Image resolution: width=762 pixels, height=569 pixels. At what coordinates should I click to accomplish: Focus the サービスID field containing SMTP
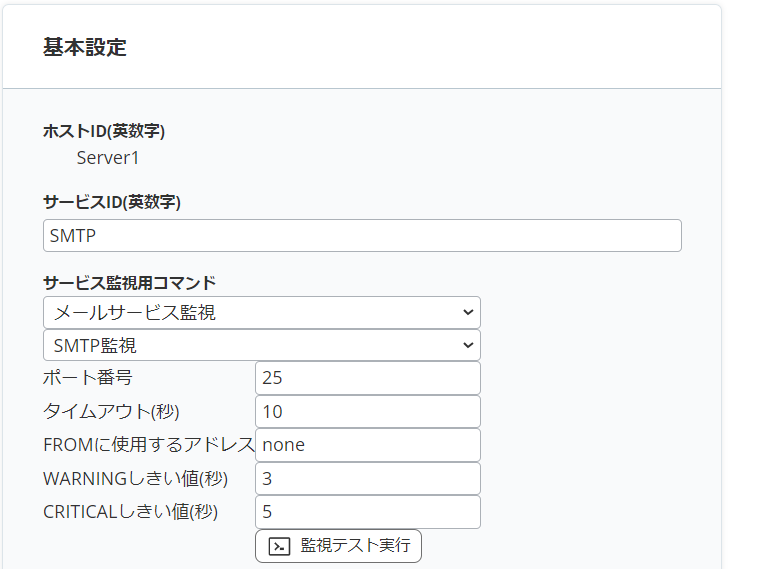point(362,236)
